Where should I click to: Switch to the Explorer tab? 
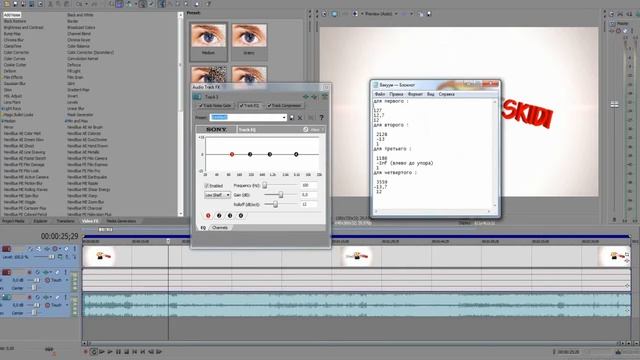40,221
